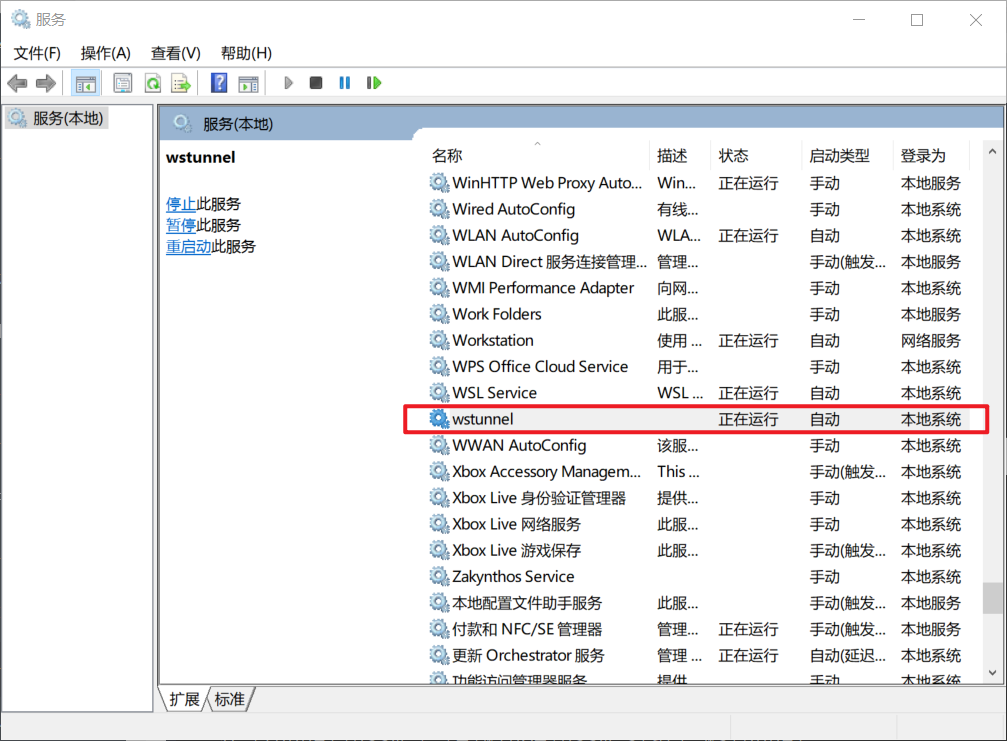Viewport: 1007px width, 741px height.
Task: Open the 文件(F) menu
Action: click(x=37, y=53)
